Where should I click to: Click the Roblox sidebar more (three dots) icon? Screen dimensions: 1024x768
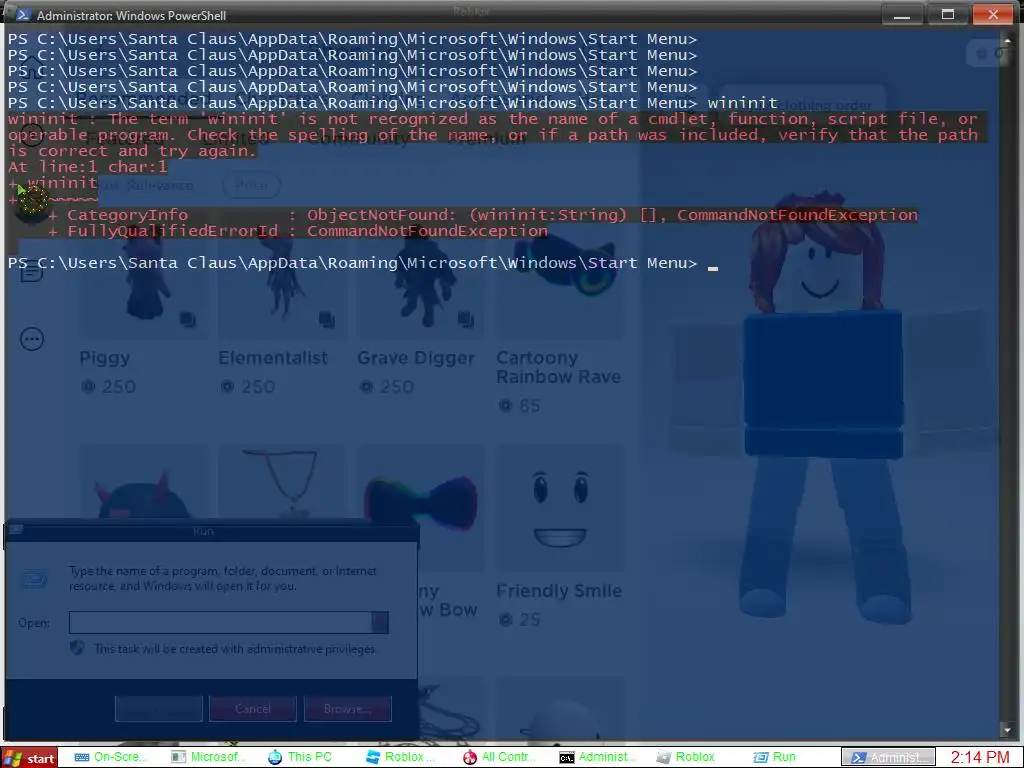(32, 339)
